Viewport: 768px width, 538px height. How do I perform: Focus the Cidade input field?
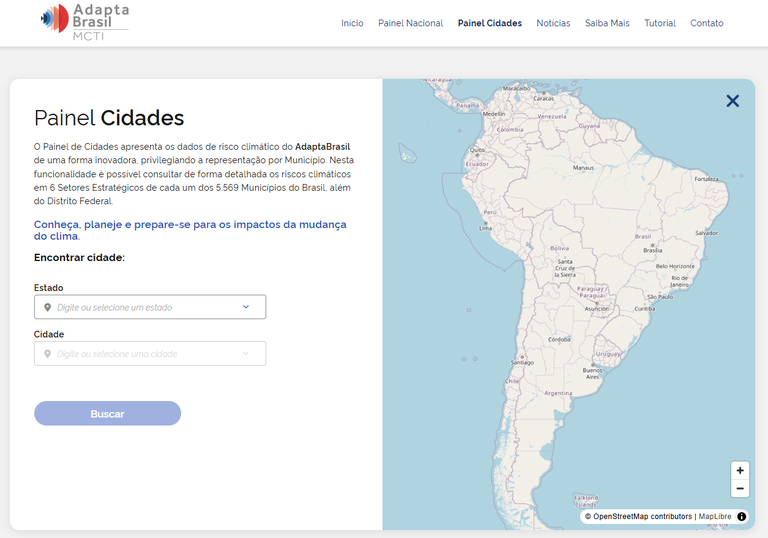tap(150, 353)
